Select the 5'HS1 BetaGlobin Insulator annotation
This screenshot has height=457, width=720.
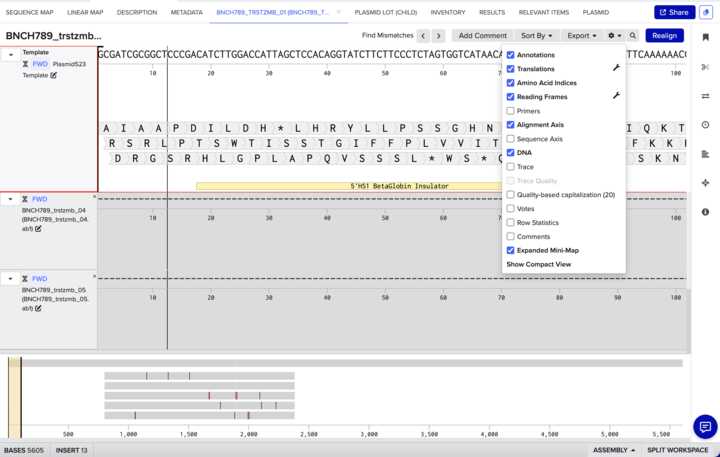click(x=349, y=186)
